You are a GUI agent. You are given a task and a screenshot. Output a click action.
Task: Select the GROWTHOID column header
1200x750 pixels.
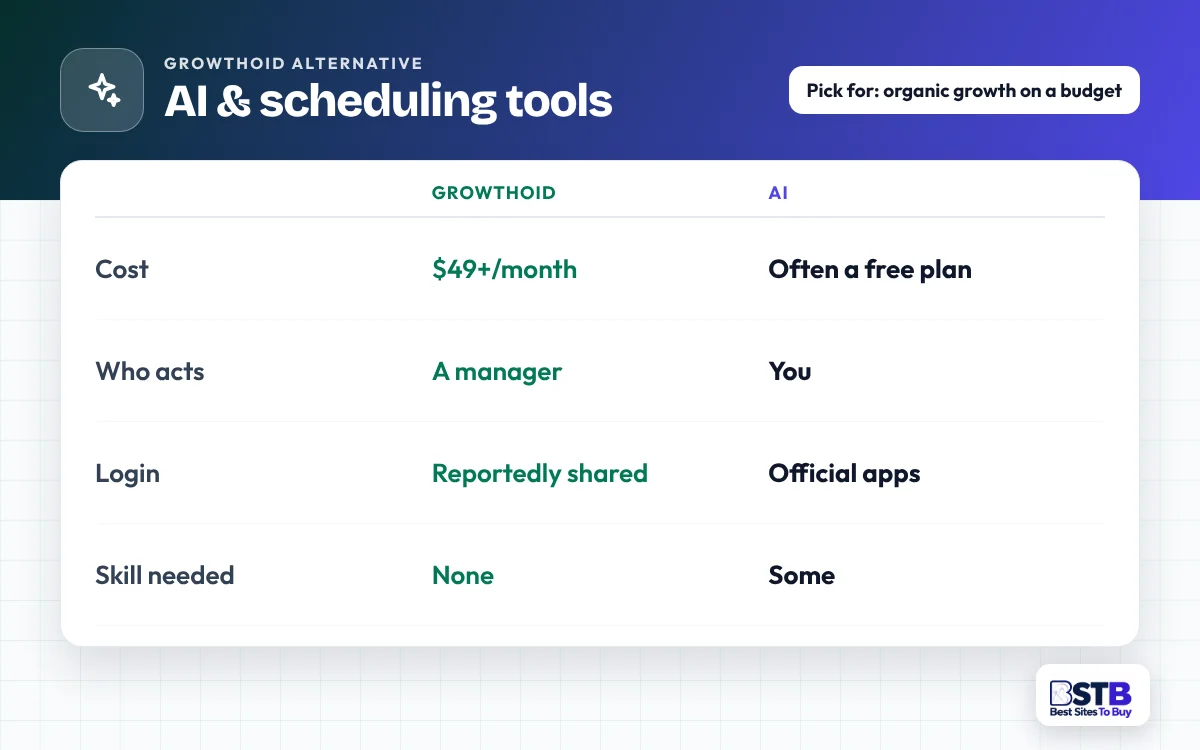[x=493, y=193]
